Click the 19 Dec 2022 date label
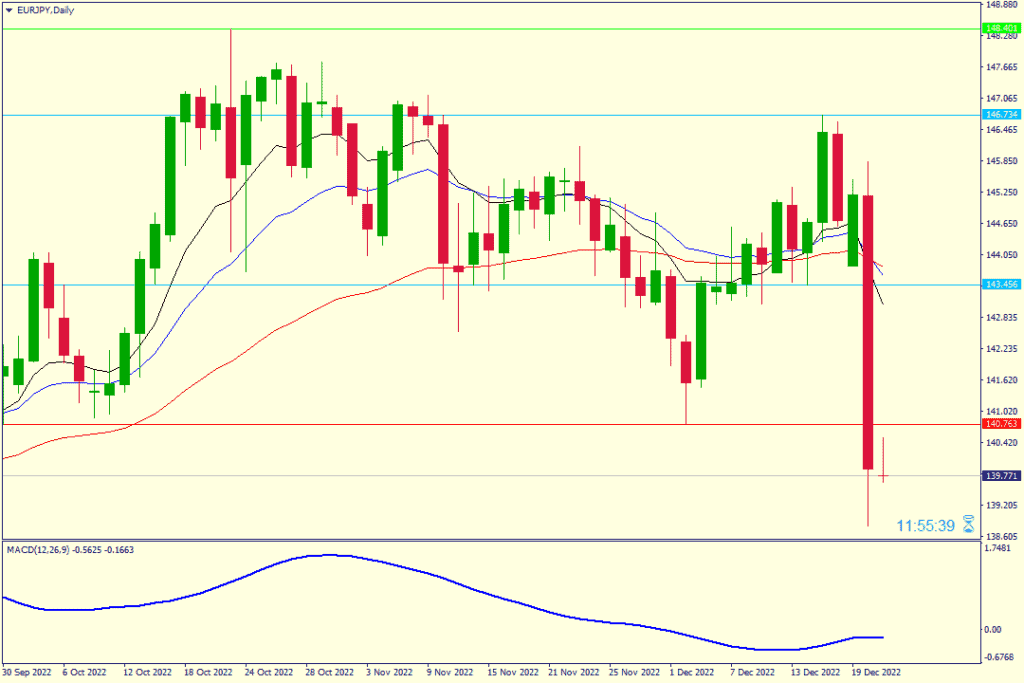Screen dimensions: 1024x683 pyautogui.click(x=876, y=673)
